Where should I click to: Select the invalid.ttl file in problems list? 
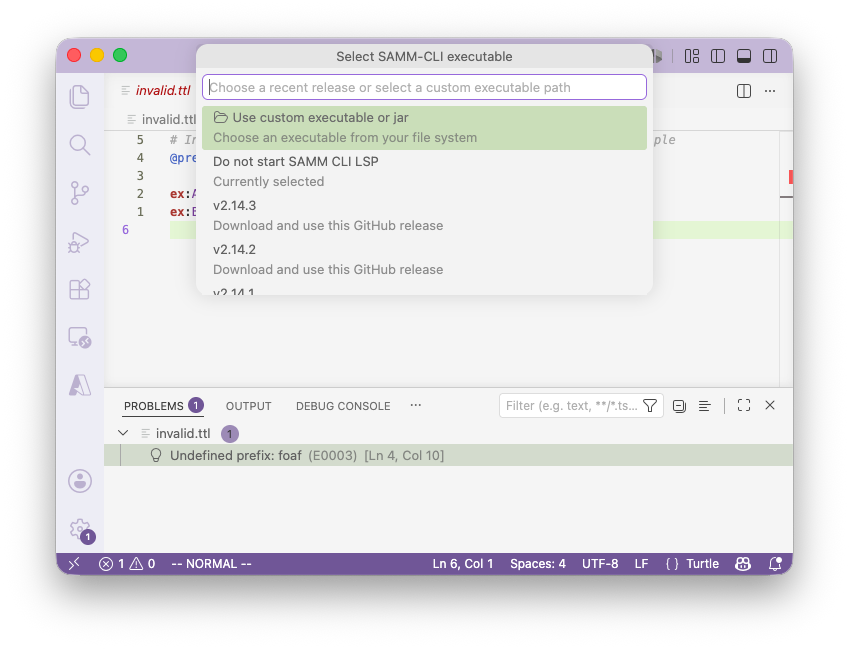pos(183,434)
